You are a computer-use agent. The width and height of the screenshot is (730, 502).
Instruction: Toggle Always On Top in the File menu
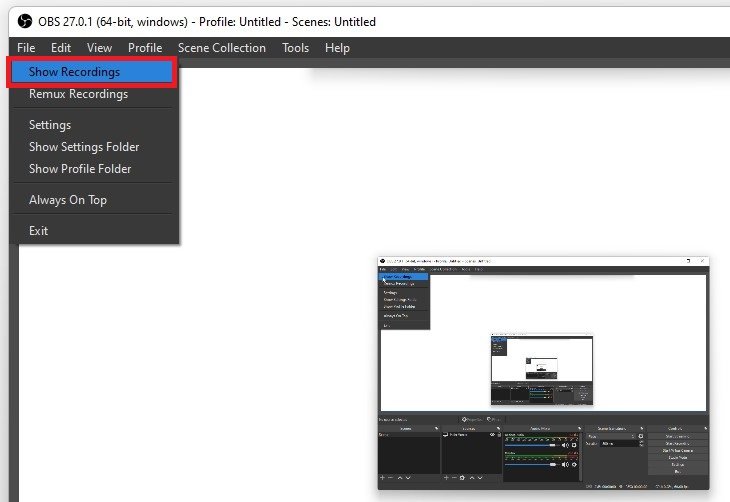click(92, 200)
